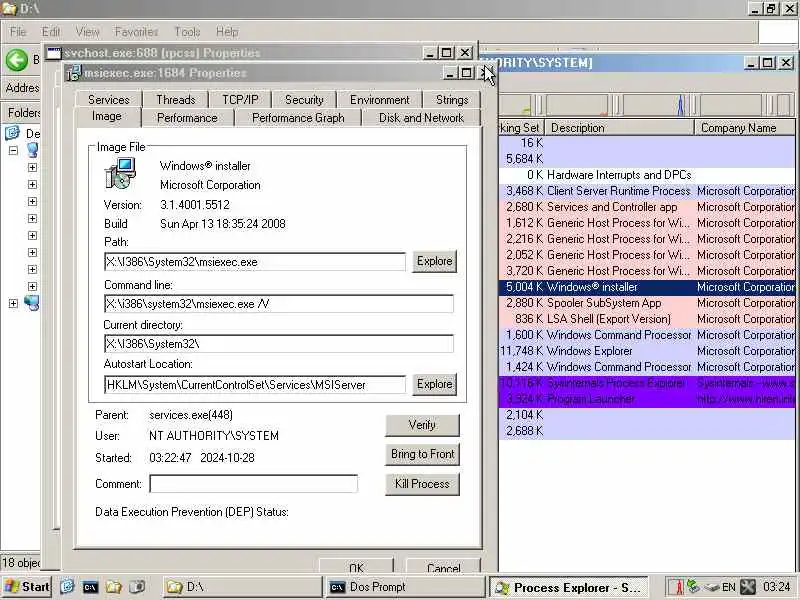
Task: Click OK in msiexec Properties dialog
Action: (357, 566)
